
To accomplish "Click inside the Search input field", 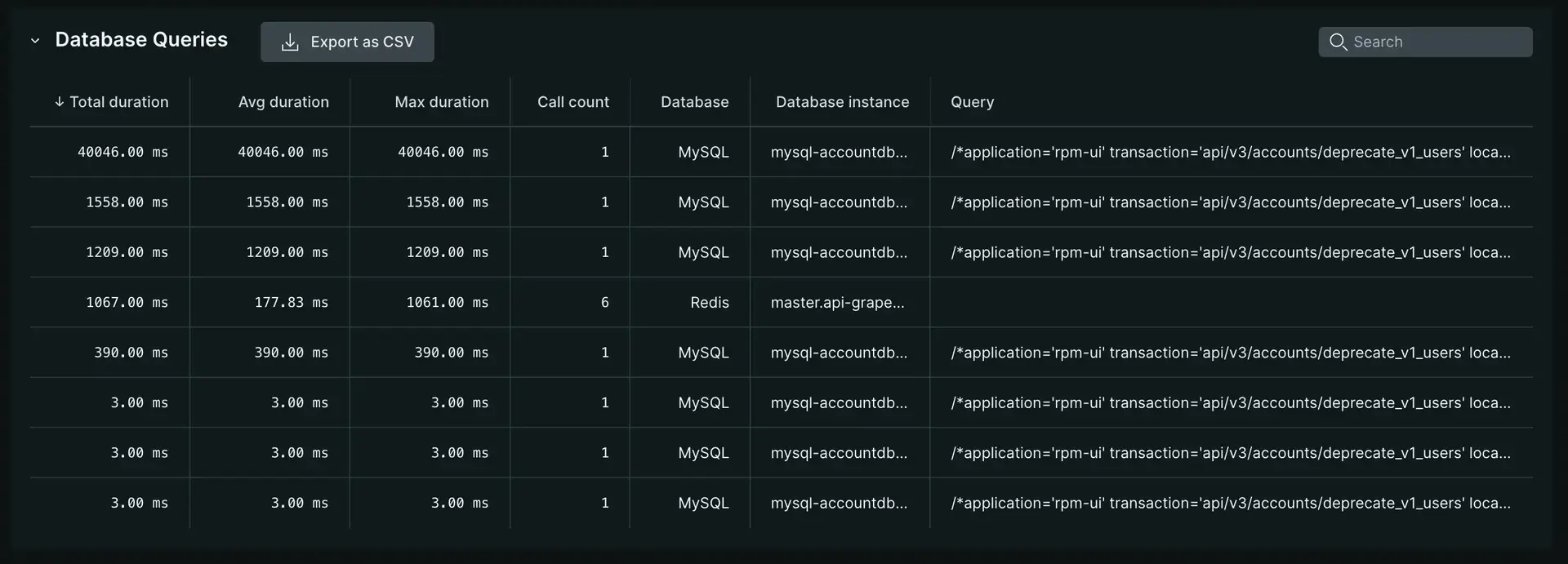I will pyautogui.click(x=1437, y=41).
